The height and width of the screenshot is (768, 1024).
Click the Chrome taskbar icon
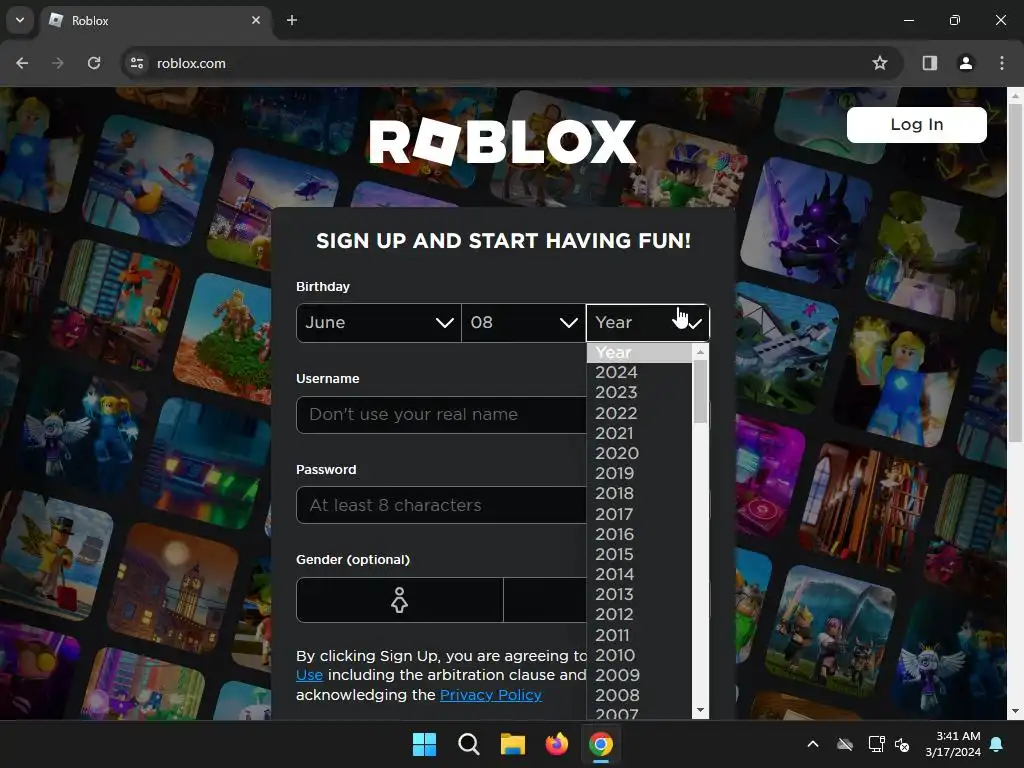pyautogui.click(x=601, y=744)
